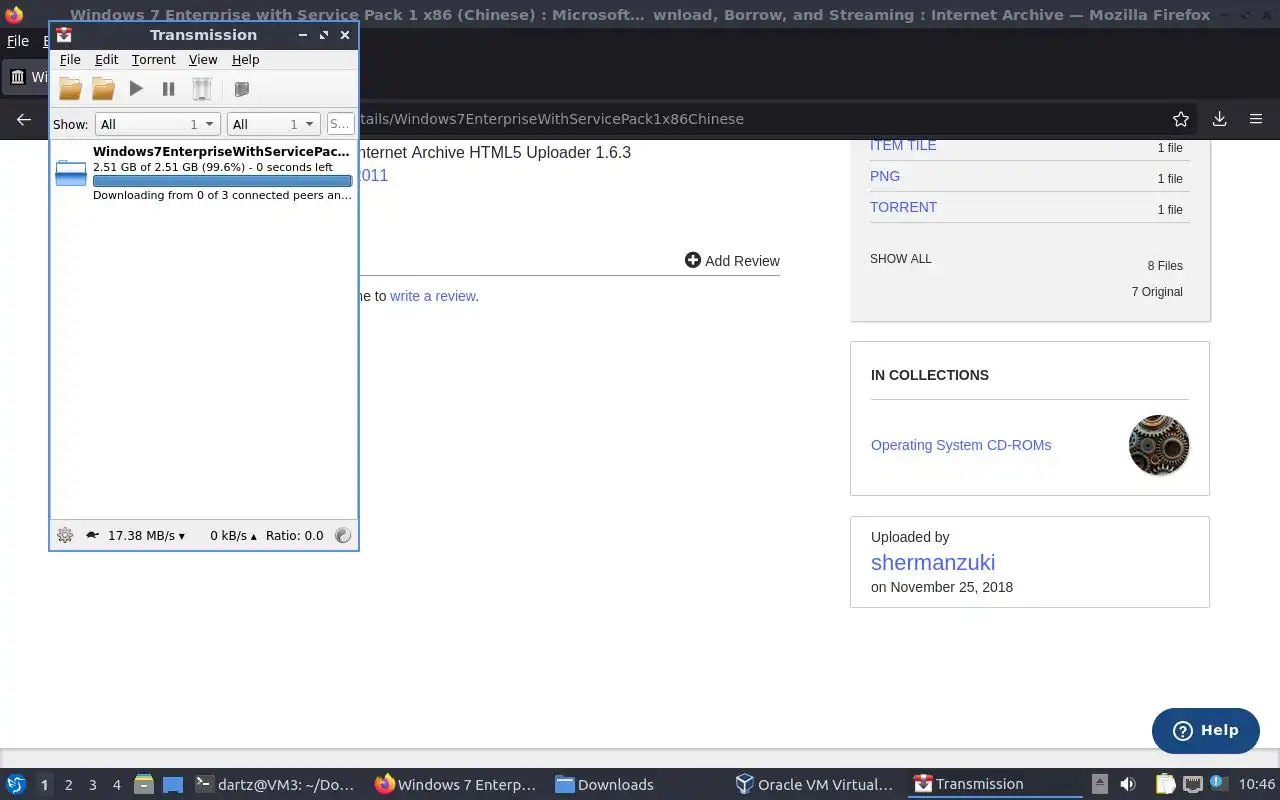Toggle turtle alternative speed limits

92,535
